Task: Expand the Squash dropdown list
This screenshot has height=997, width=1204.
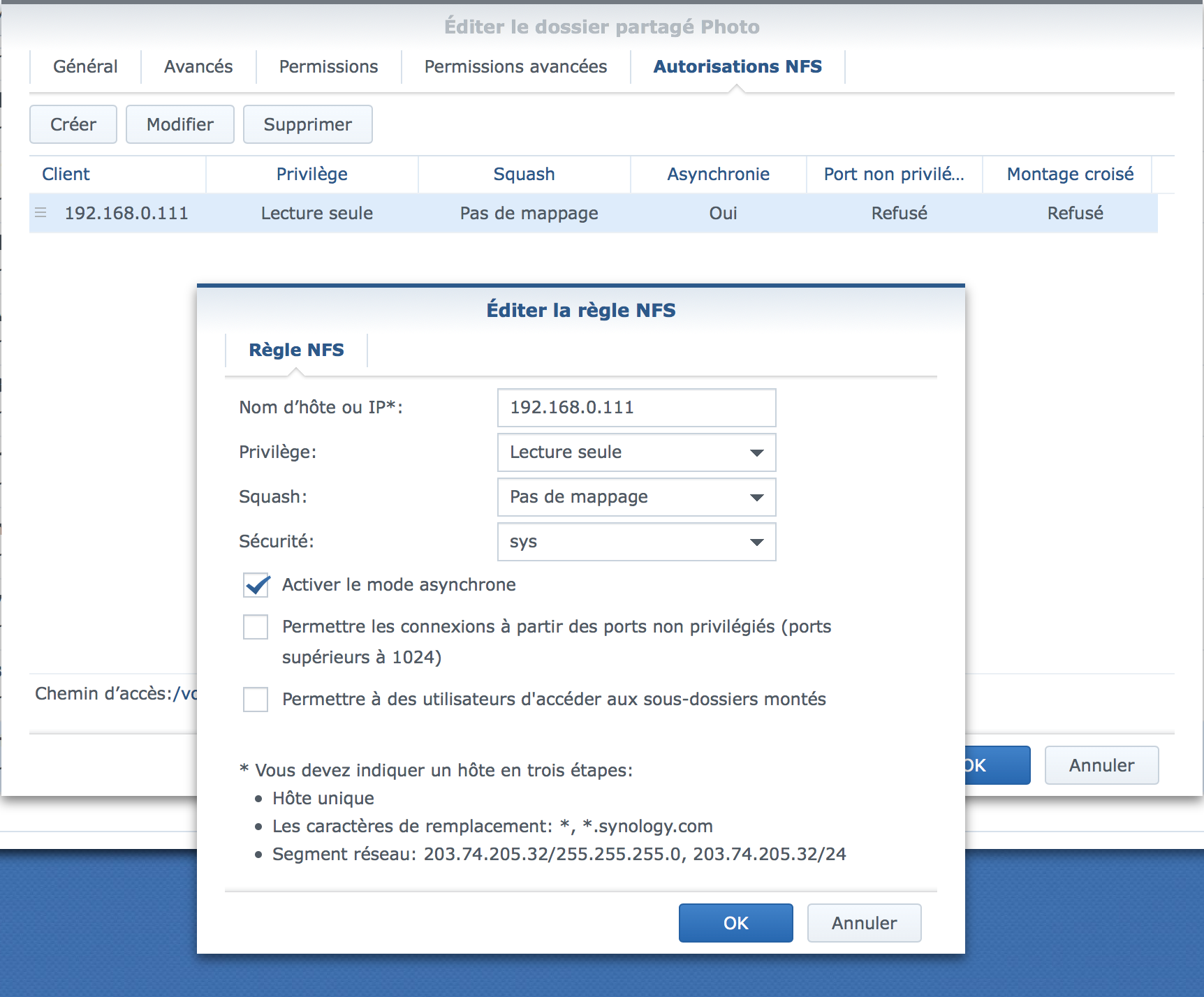Action: point(636,497)
